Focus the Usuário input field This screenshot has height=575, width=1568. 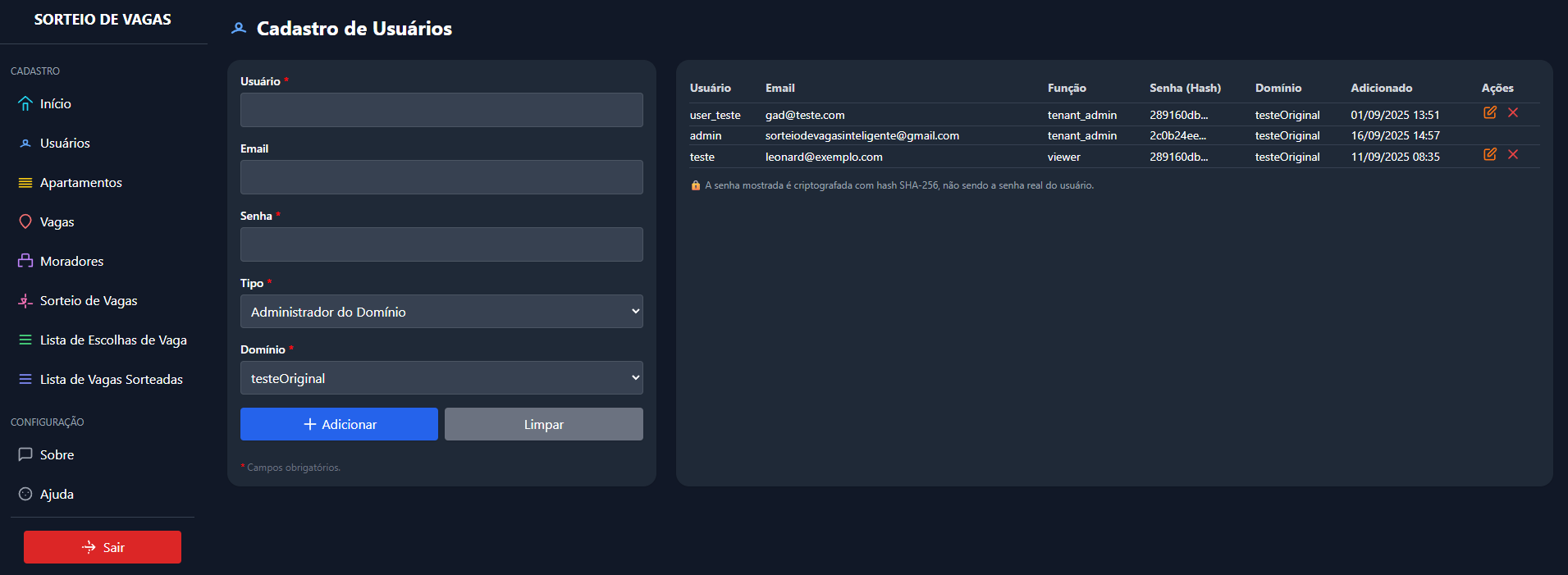click(x=441, y=110)
